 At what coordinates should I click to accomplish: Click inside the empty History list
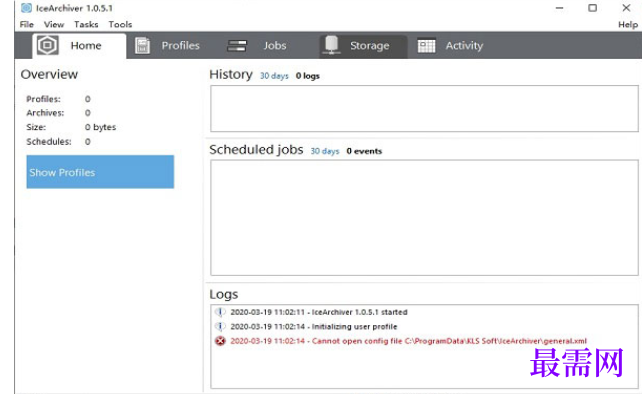(424, 109)
